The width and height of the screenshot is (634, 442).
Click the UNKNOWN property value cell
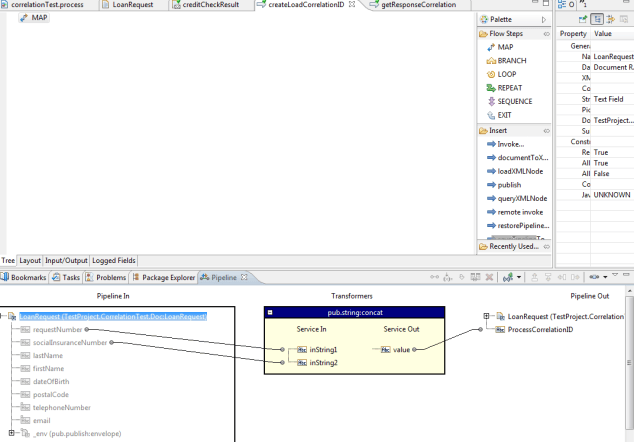612,195
